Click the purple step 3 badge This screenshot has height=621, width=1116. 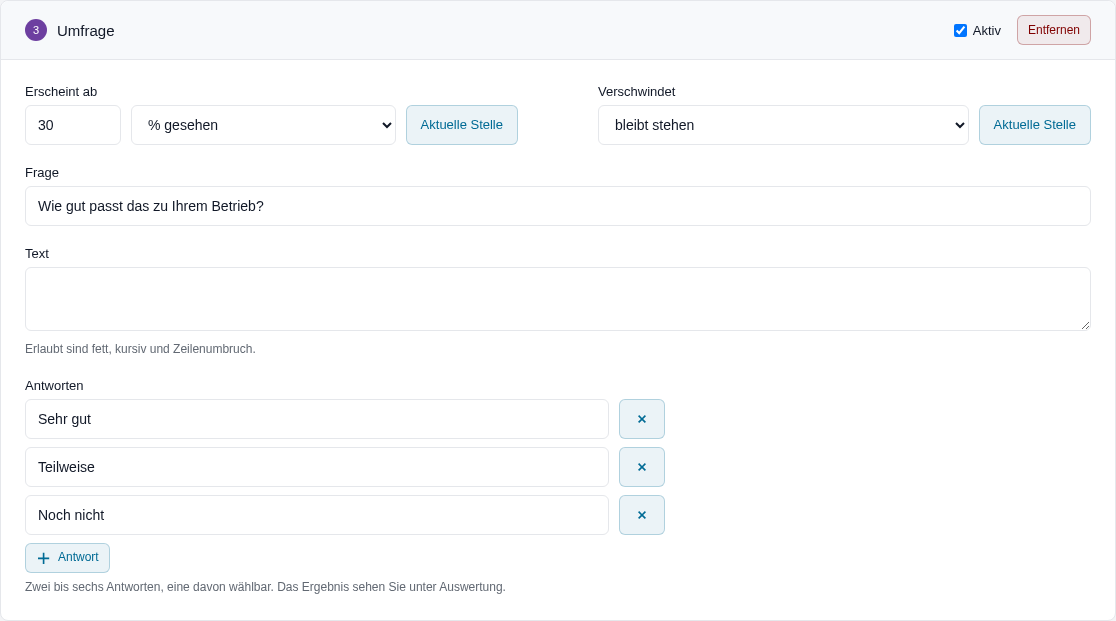coord(36,31)
